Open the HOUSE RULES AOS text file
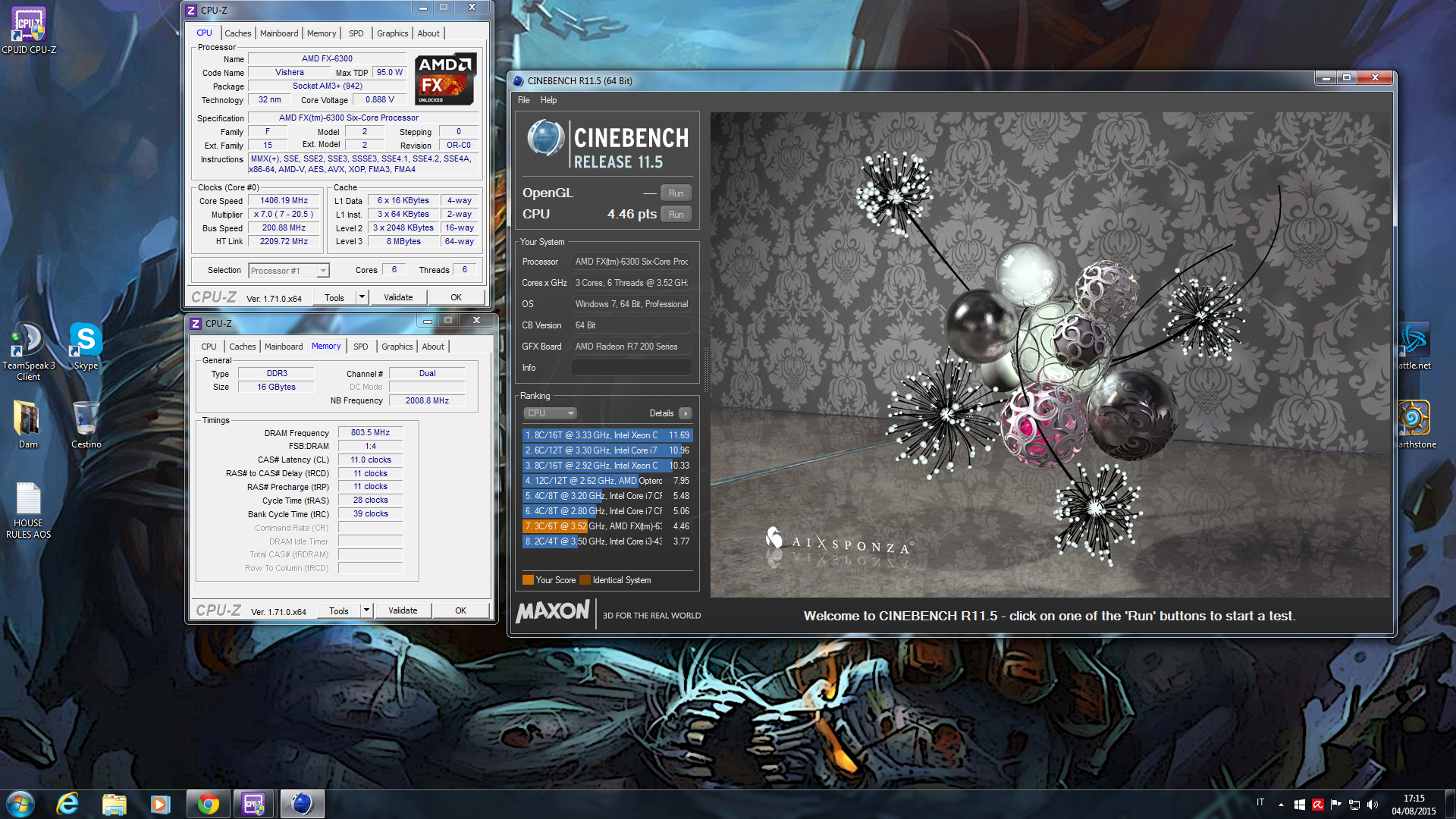Viewport: 1456px width, 819px height. [28, 510]
